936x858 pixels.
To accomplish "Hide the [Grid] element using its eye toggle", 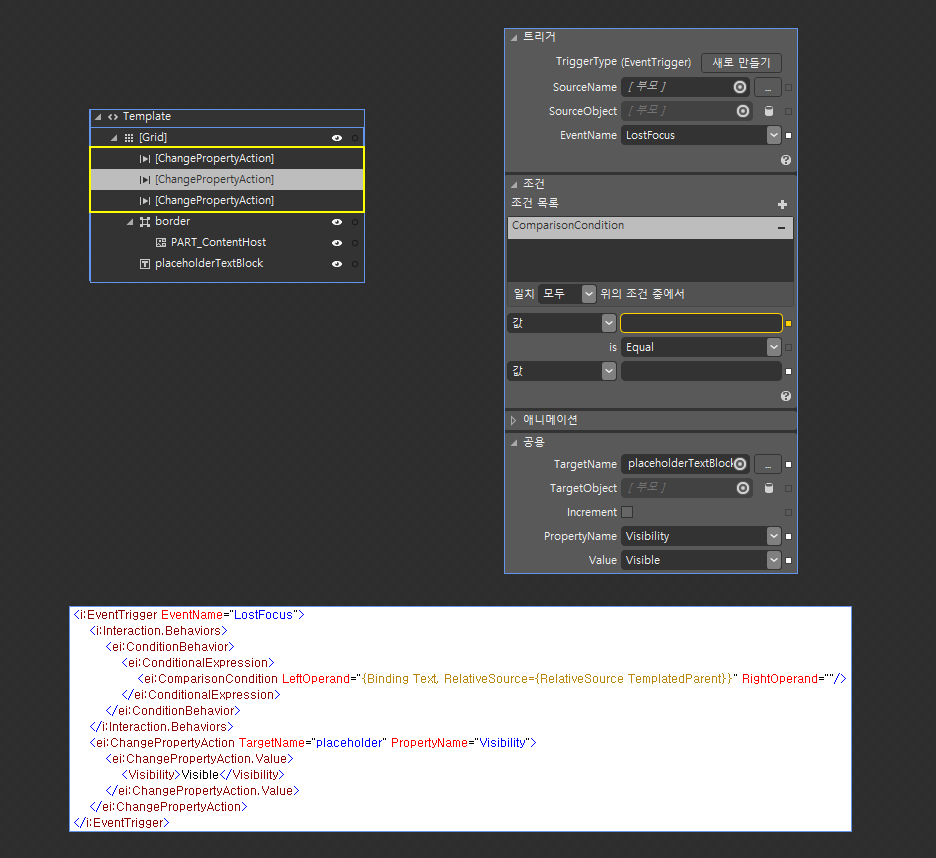I will pos(337,137).
